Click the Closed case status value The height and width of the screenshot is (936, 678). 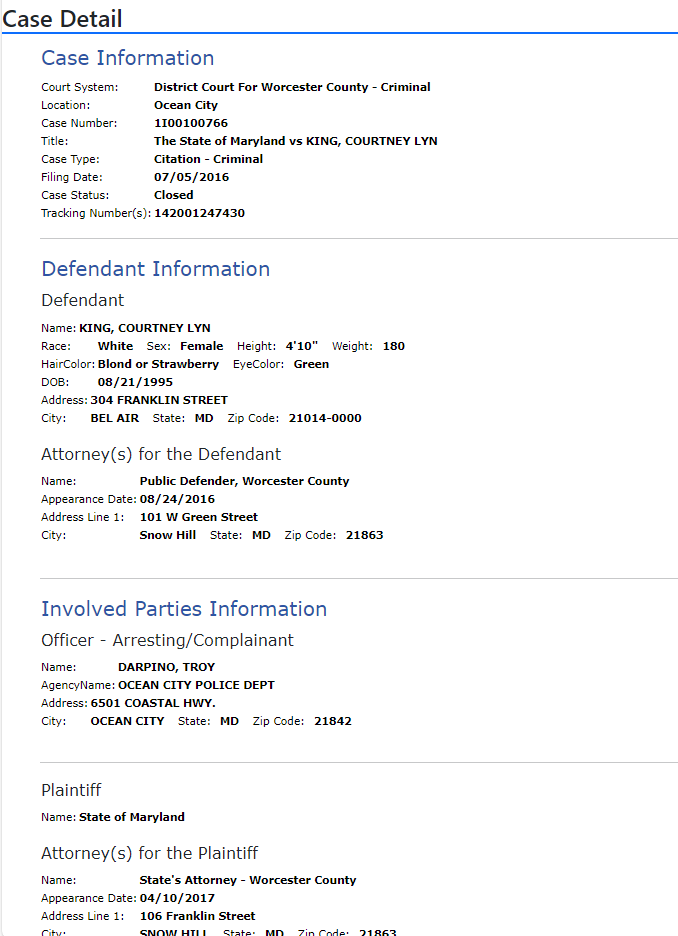[174, 195]
